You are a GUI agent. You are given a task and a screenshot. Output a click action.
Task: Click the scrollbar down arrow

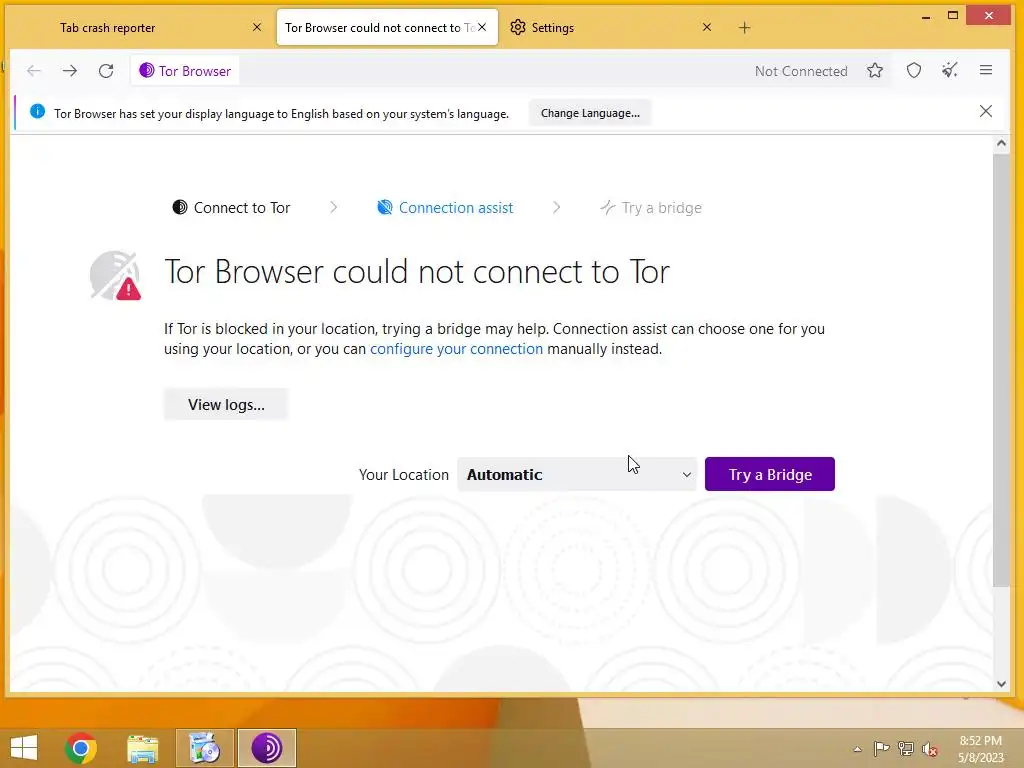(1001, 684)
